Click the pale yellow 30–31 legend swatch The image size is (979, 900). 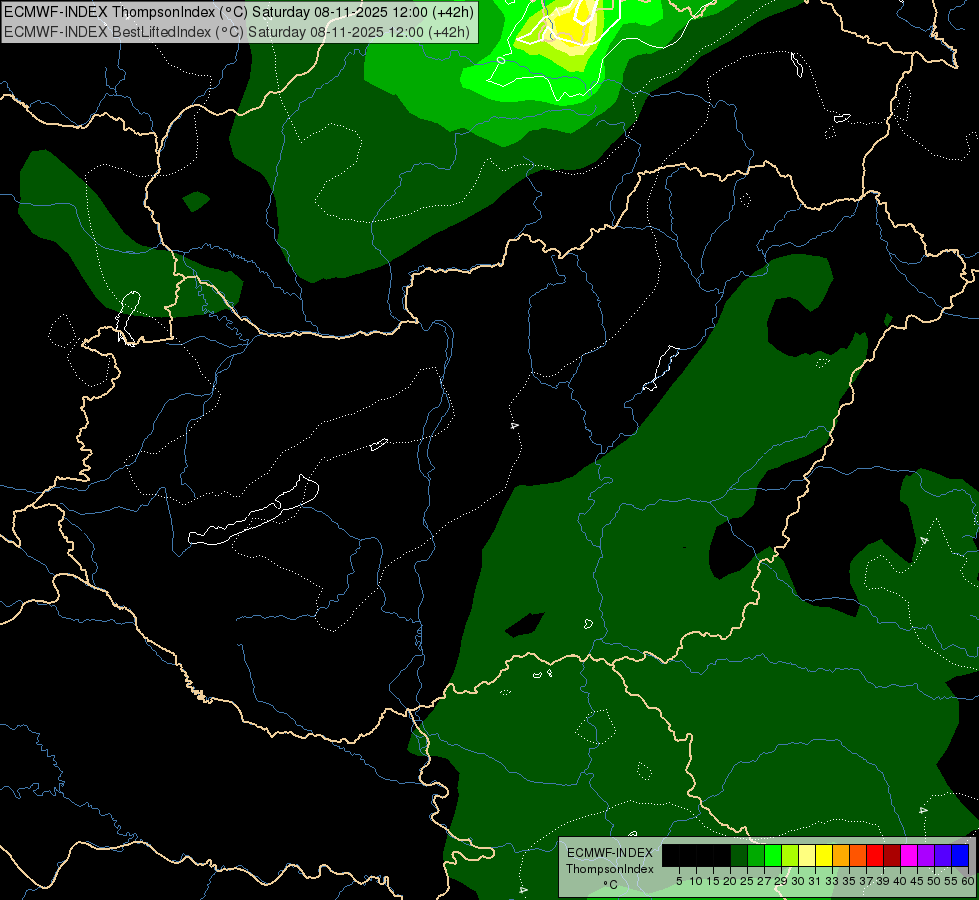tap(807, 855)
